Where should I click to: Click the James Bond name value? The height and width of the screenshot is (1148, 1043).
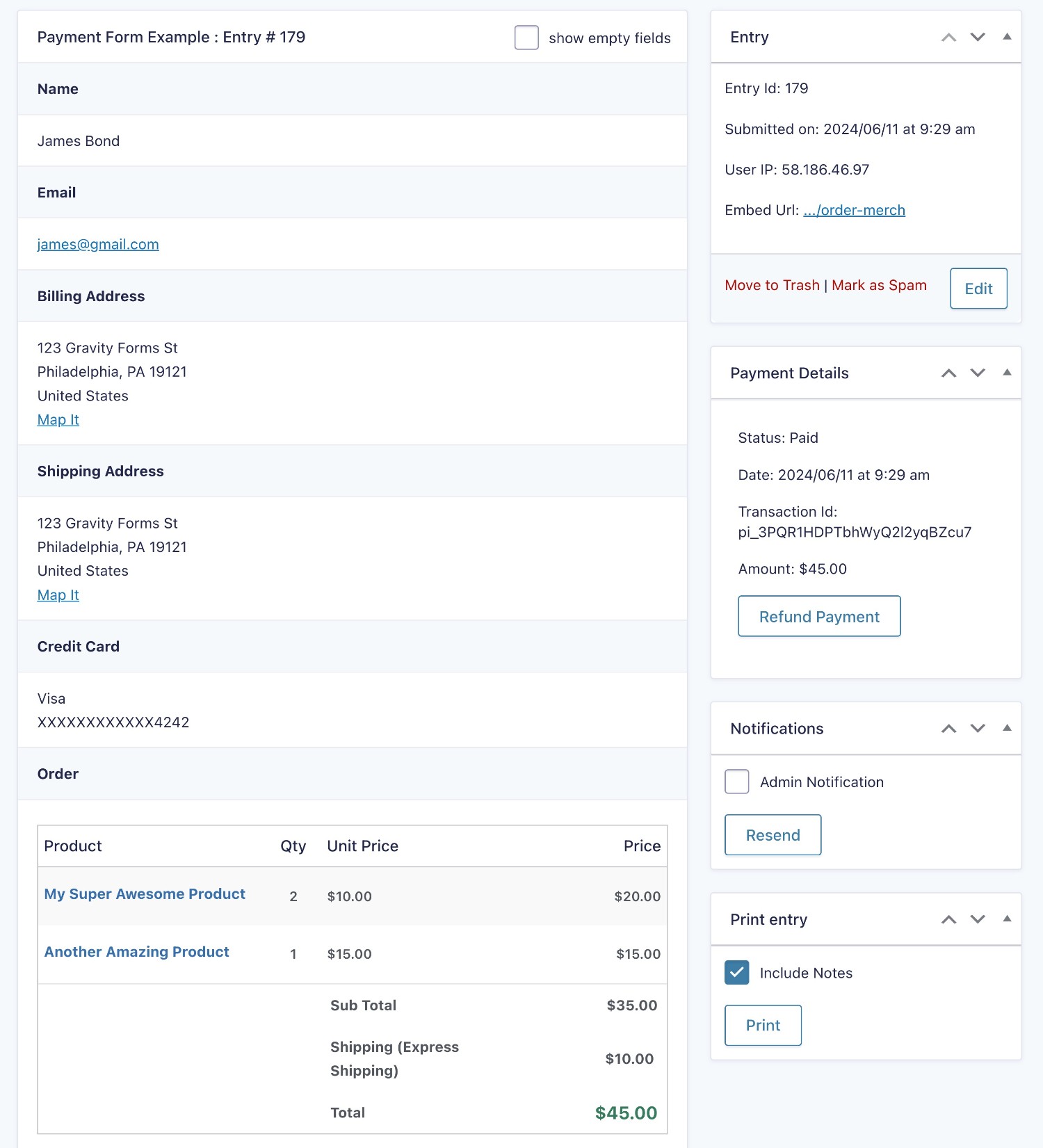click(79, 141)
